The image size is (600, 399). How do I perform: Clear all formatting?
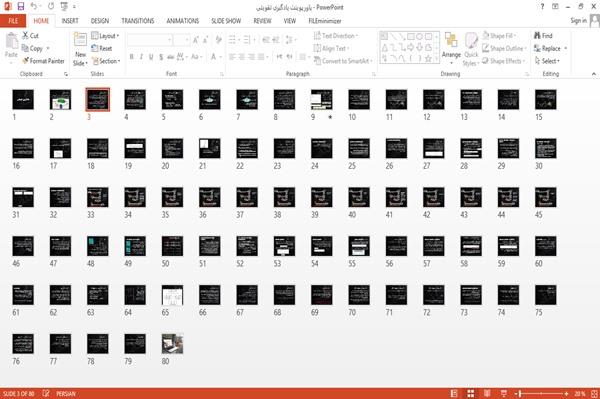click(218, 40)
